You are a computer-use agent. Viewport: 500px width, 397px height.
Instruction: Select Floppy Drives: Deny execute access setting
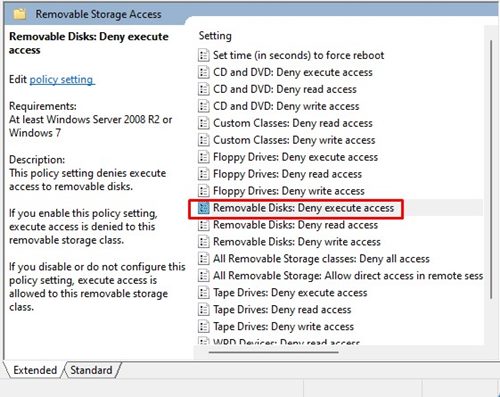click(295, 157)
